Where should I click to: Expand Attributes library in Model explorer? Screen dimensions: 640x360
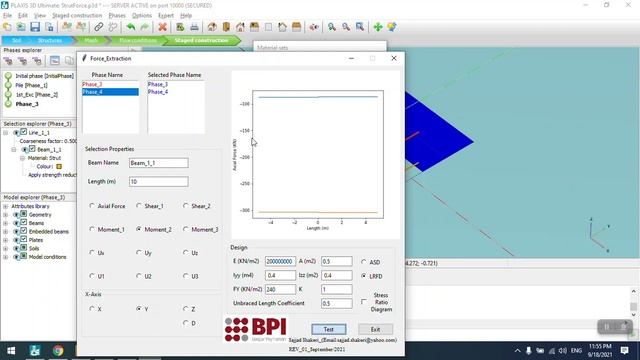(5, 207)
